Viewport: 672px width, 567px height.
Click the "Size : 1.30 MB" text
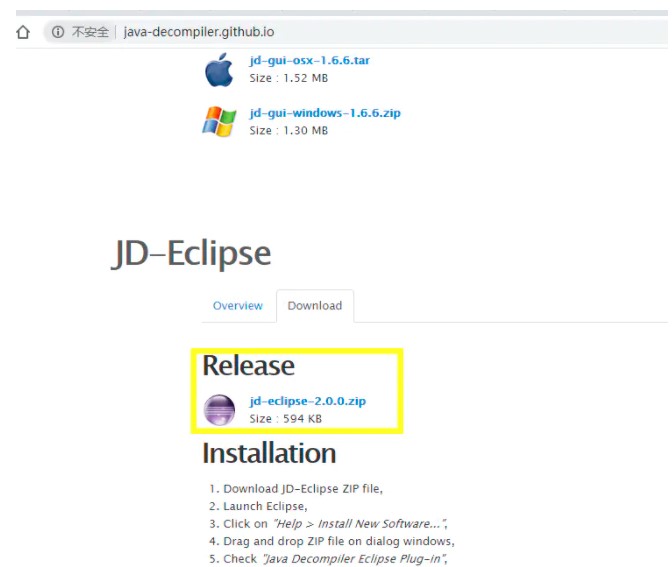(x=288, y=130)
